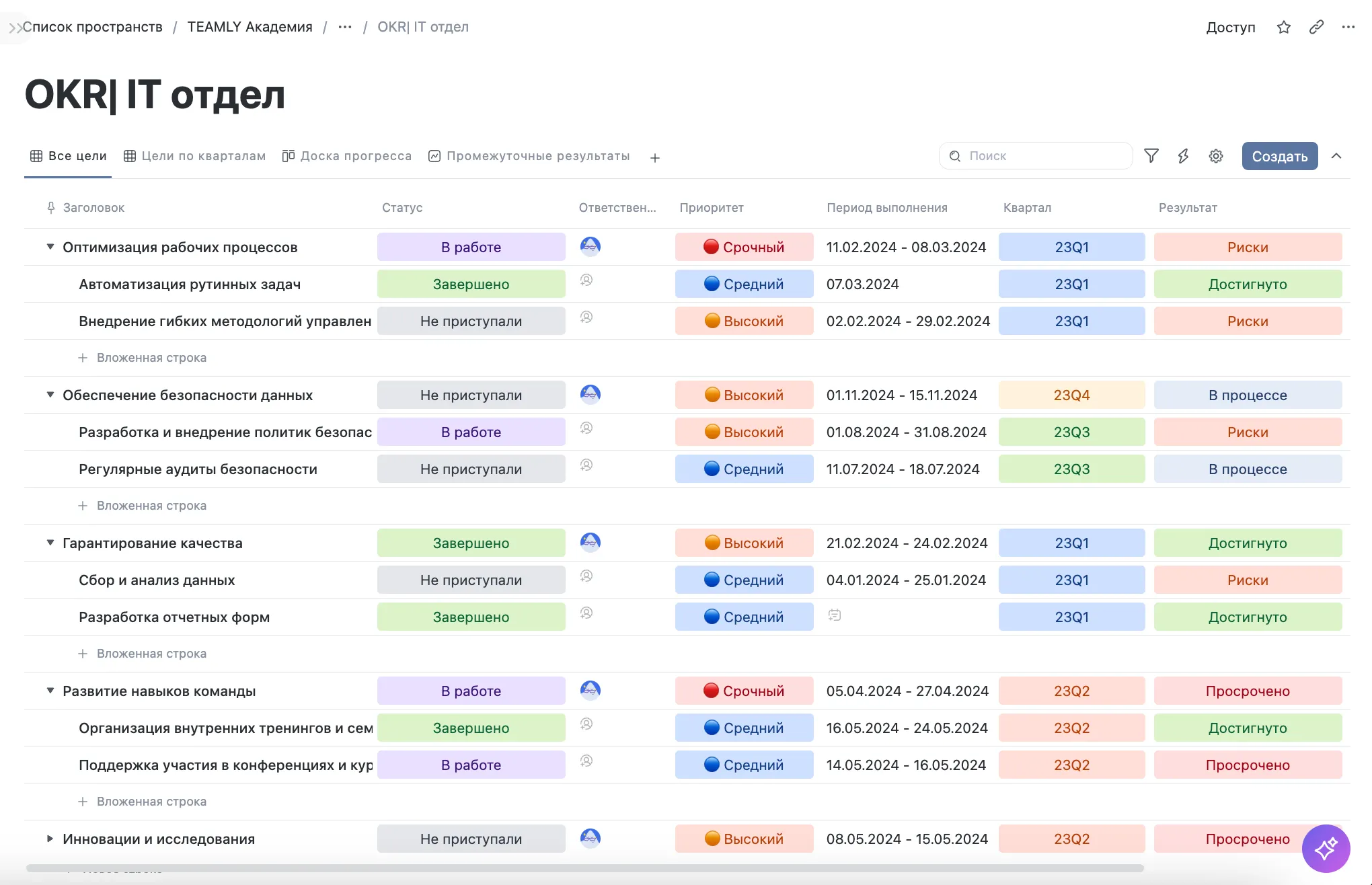Assign responsible person for Регулярные аудиты безопасности
This screenshot has height=885, width=1372.
586,465
